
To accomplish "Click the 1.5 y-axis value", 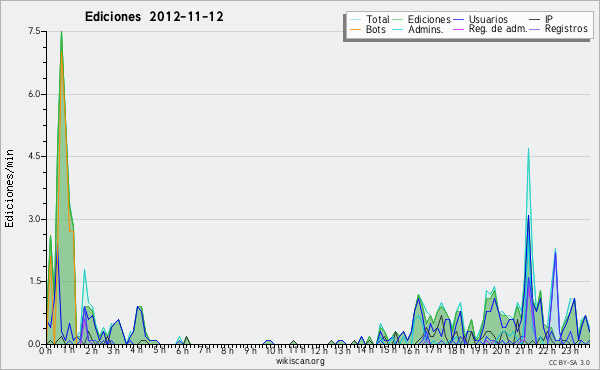I will [34, 282].
